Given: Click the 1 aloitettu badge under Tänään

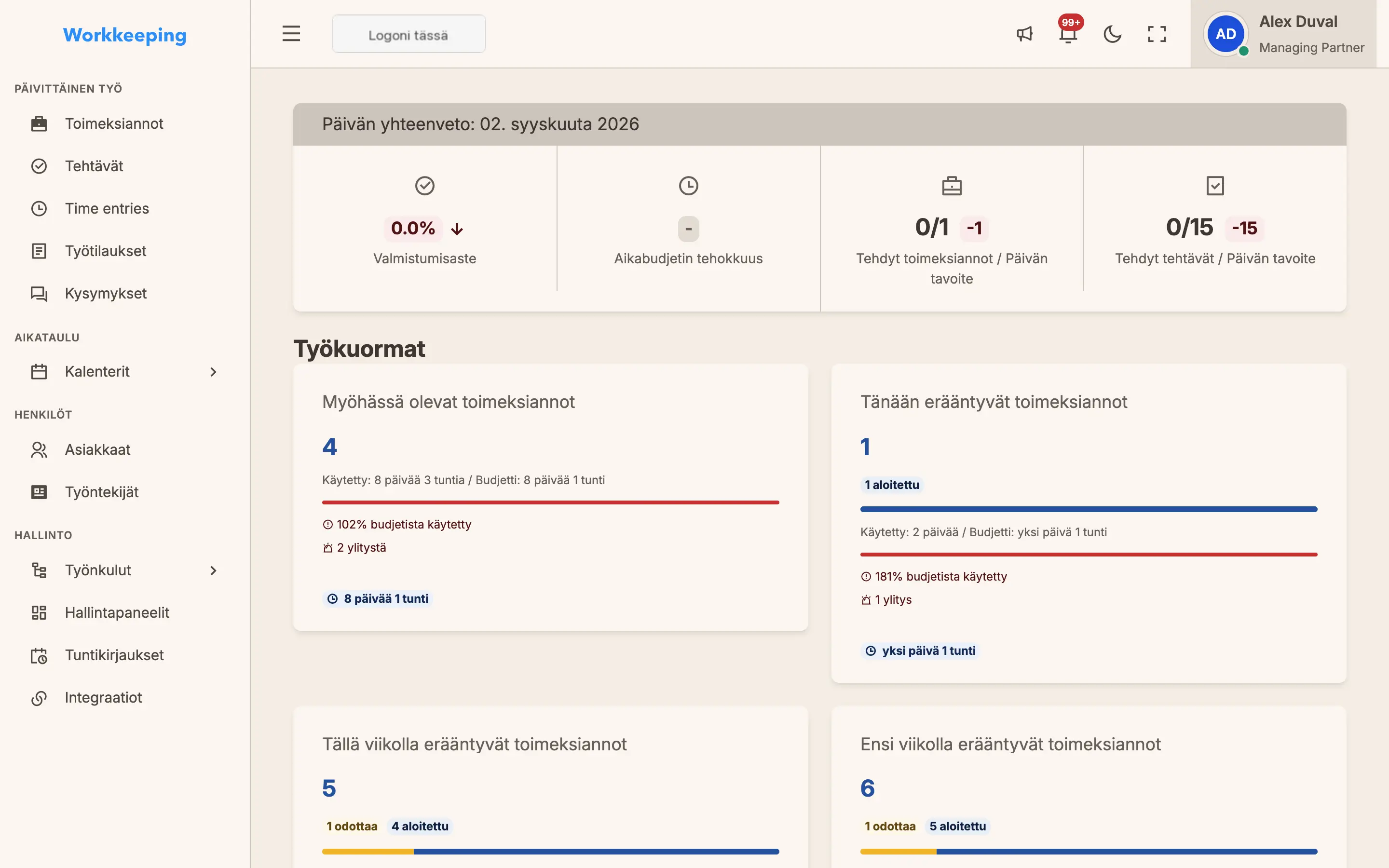Looking at the screenshot, I should (891, 485).
